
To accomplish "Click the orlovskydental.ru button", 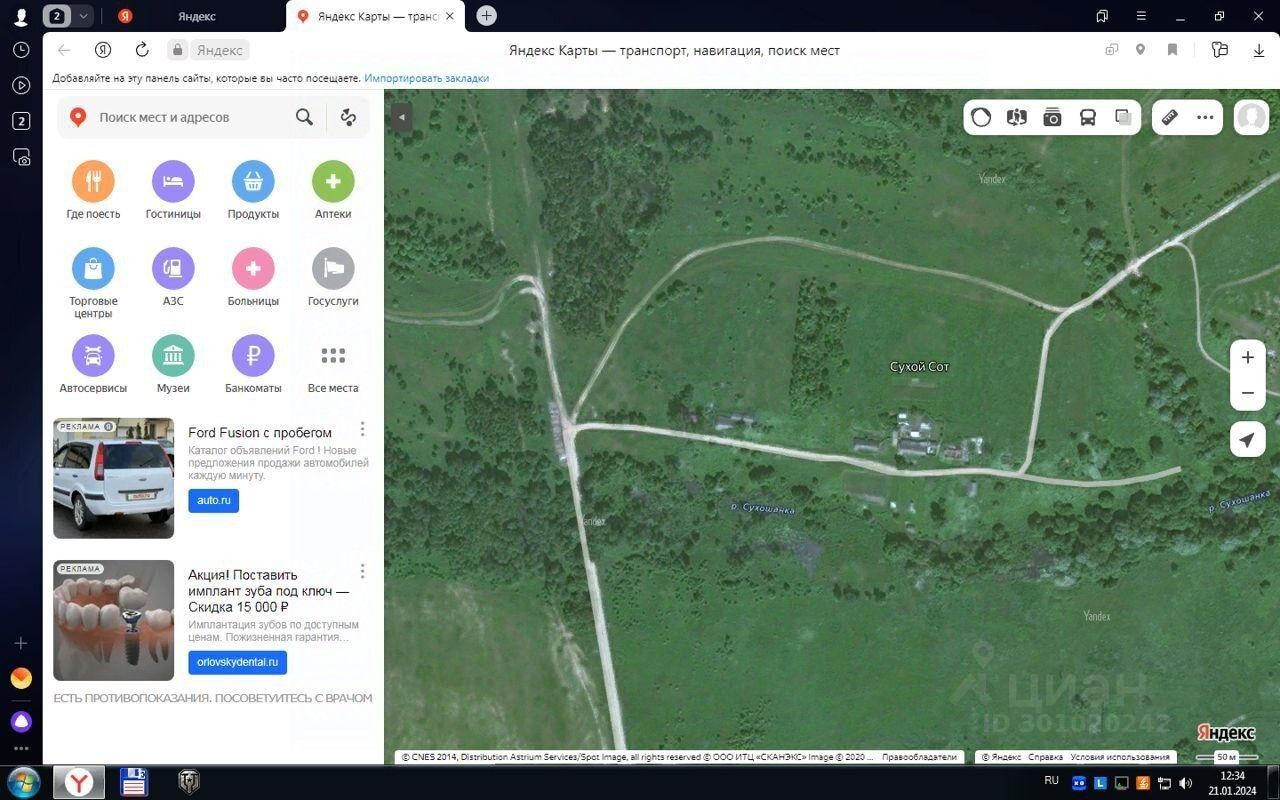I will (237, 662).
